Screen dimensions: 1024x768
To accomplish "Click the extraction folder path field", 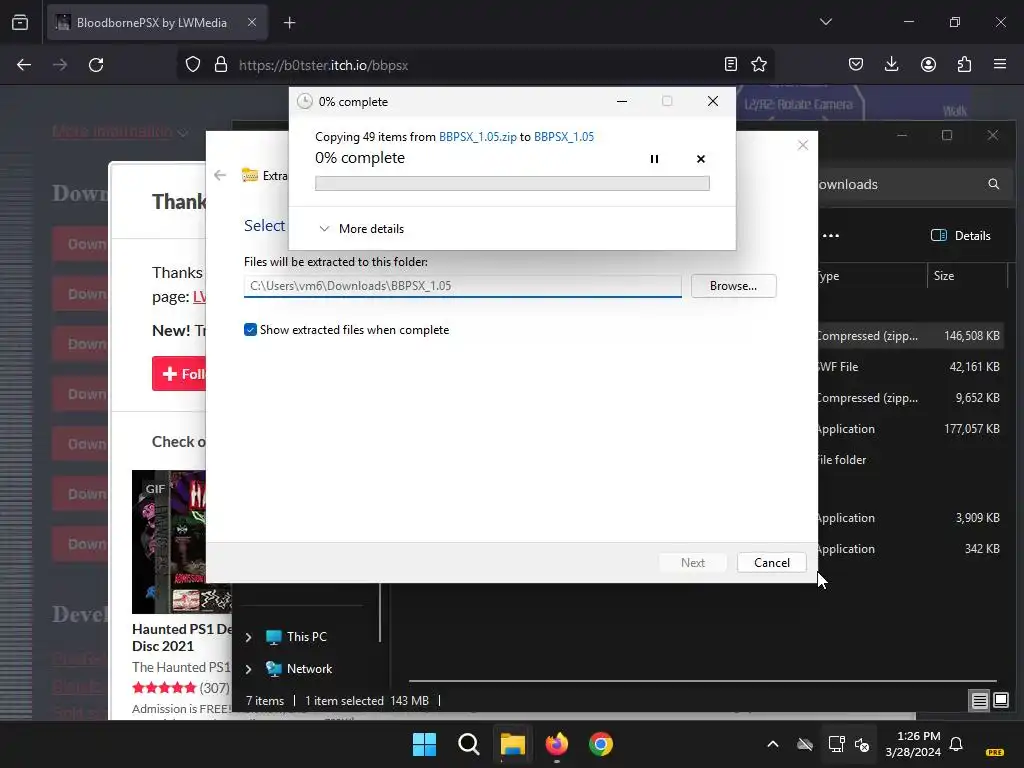I will point(462,286).
